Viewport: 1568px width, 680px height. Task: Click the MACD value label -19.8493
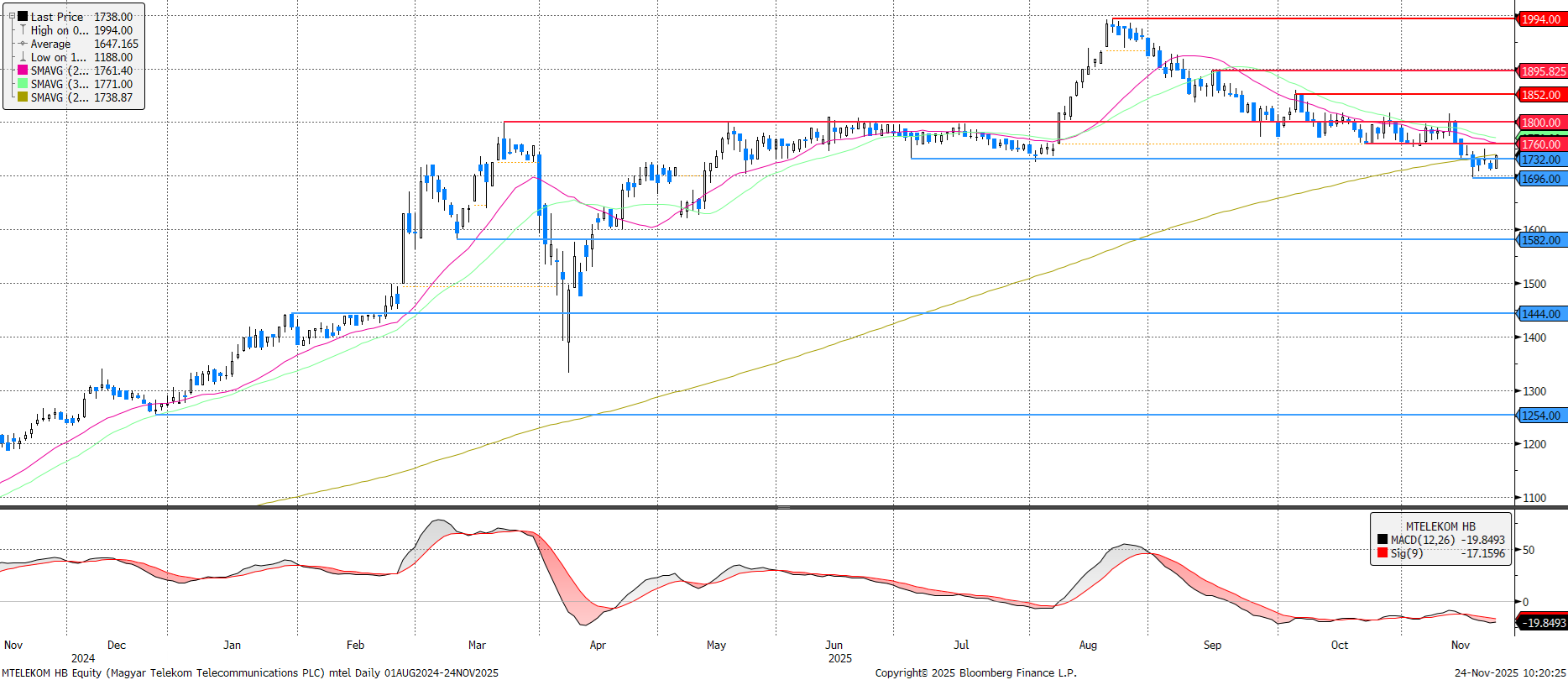pos(1543,623)
